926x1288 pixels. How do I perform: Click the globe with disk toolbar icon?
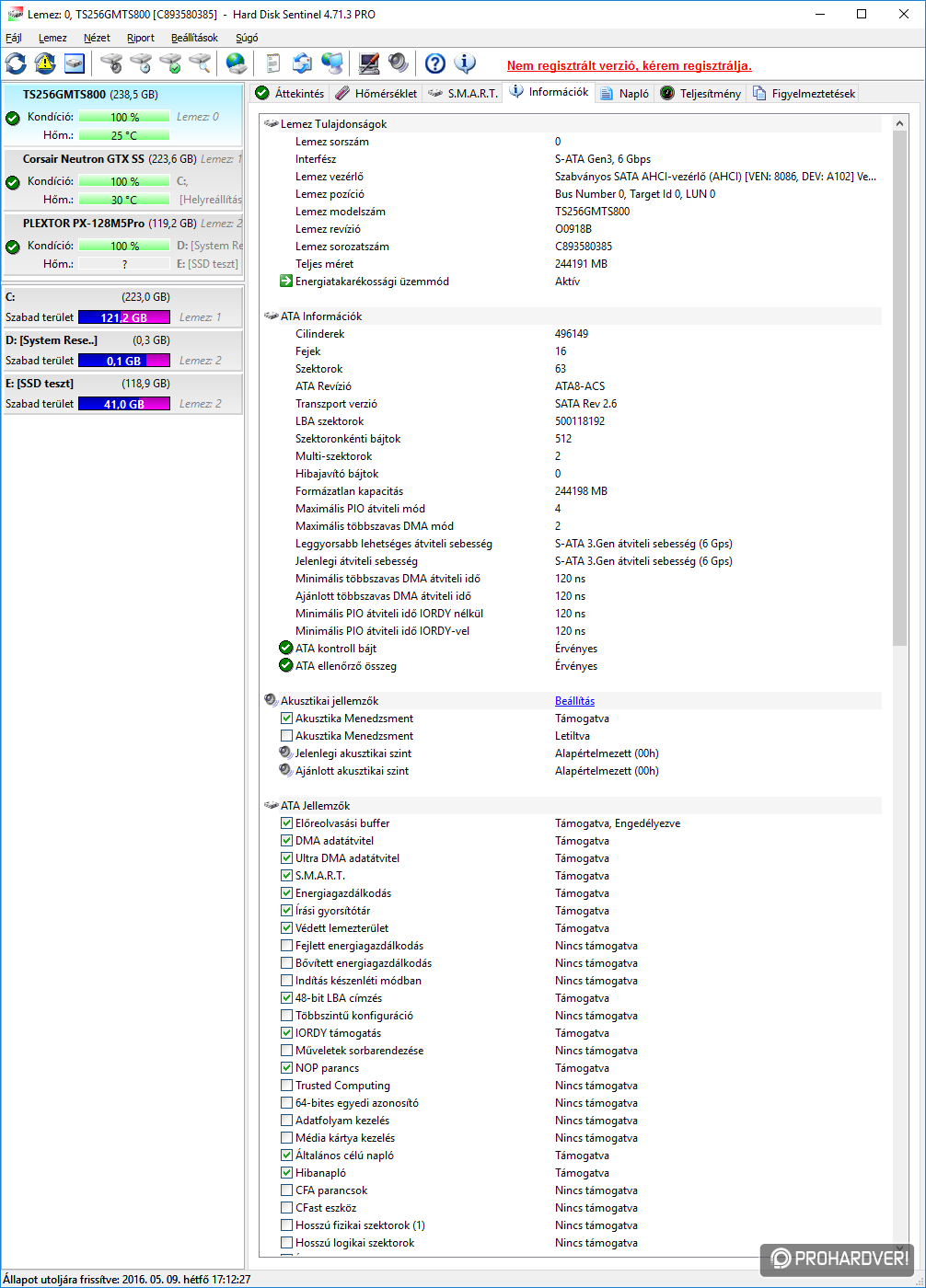[237, 63]
